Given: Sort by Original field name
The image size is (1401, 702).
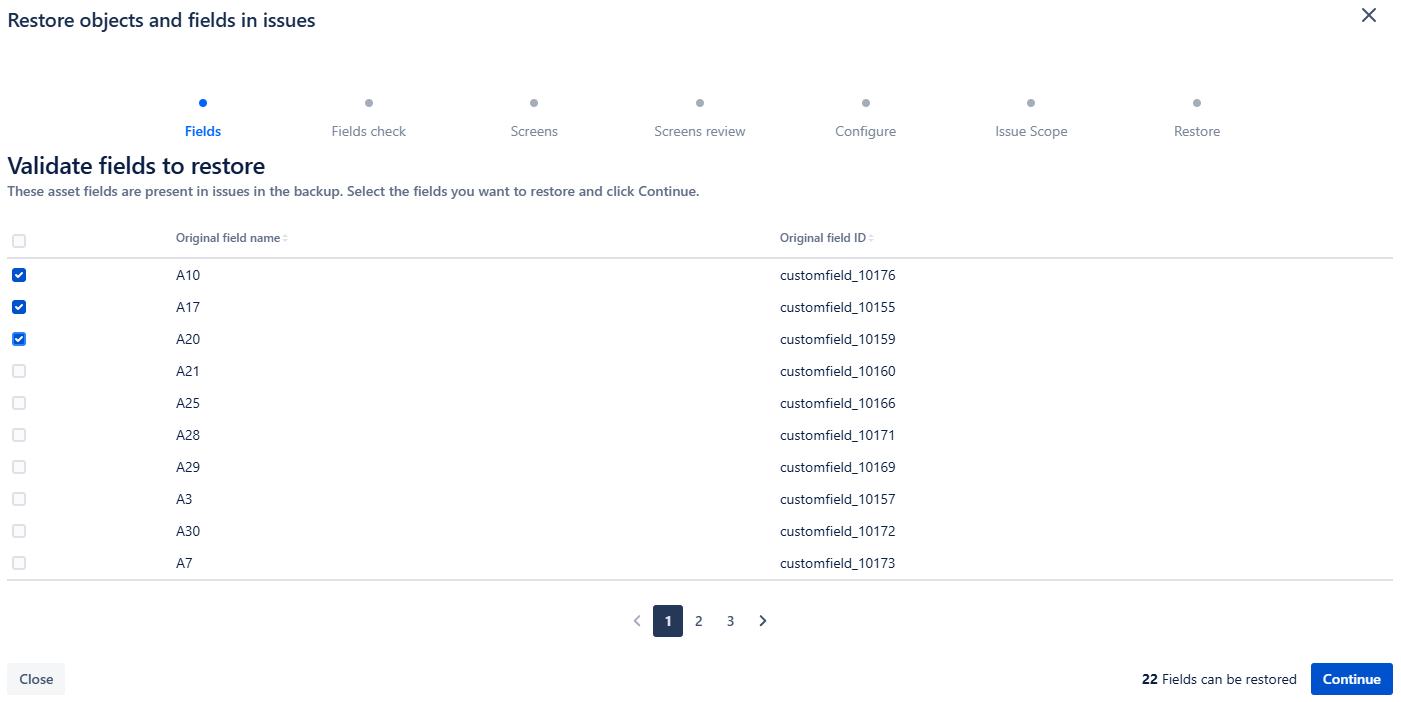Looking at the screenshot, I should [x=232, y=238].
